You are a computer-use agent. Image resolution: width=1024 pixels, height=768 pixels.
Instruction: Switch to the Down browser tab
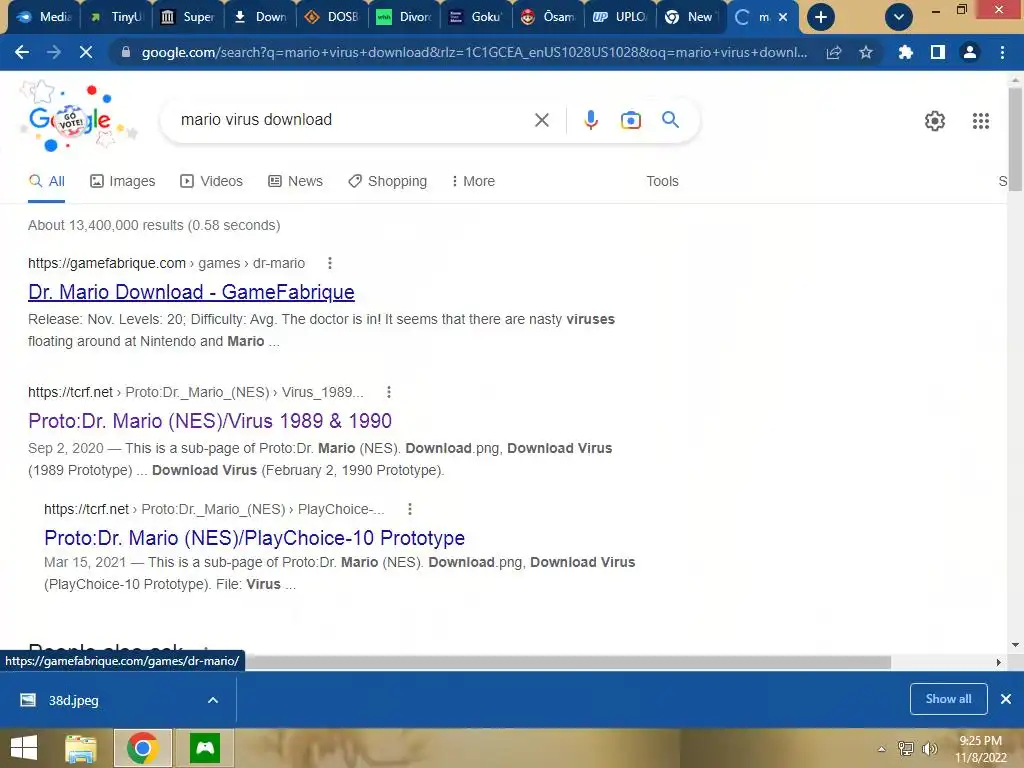[260, 17]
